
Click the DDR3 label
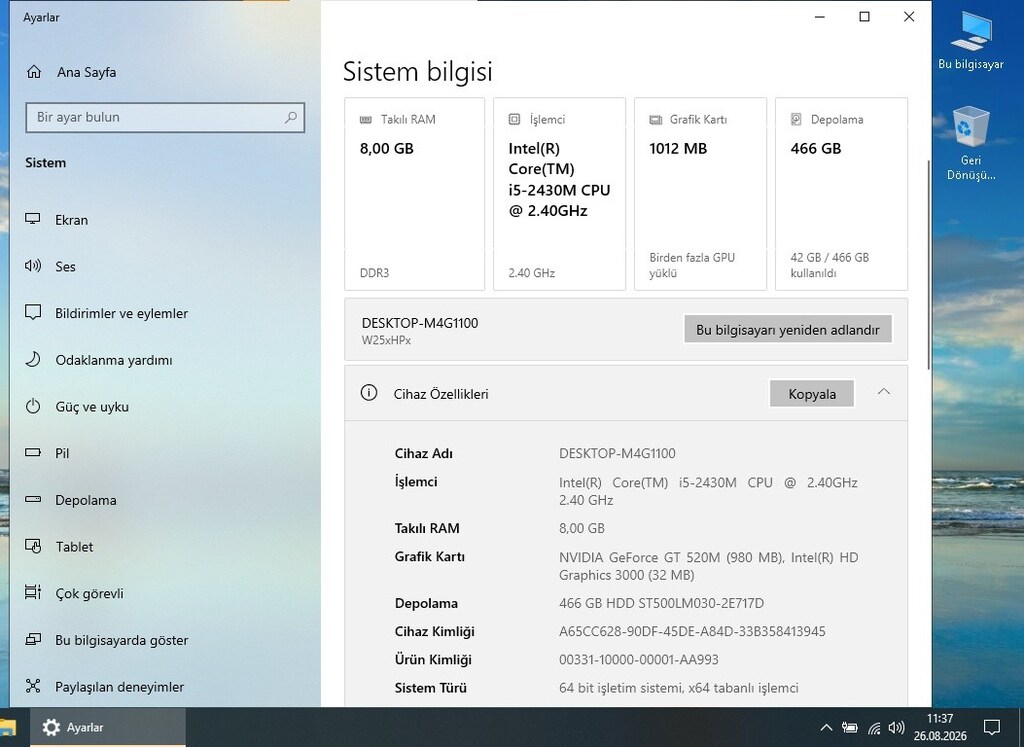point(374,273)
